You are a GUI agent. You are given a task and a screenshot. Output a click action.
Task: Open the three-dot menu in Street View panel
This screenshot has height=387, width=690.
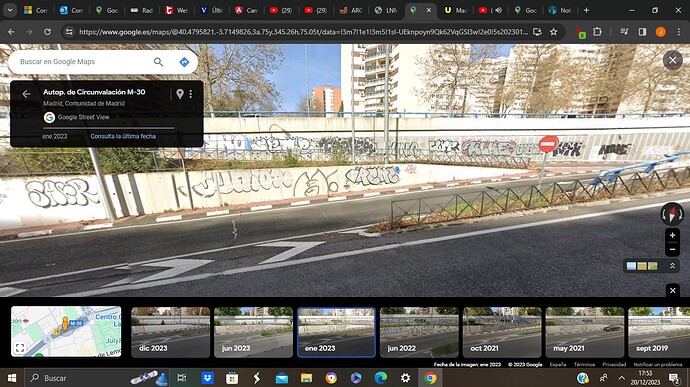(191, 94)
